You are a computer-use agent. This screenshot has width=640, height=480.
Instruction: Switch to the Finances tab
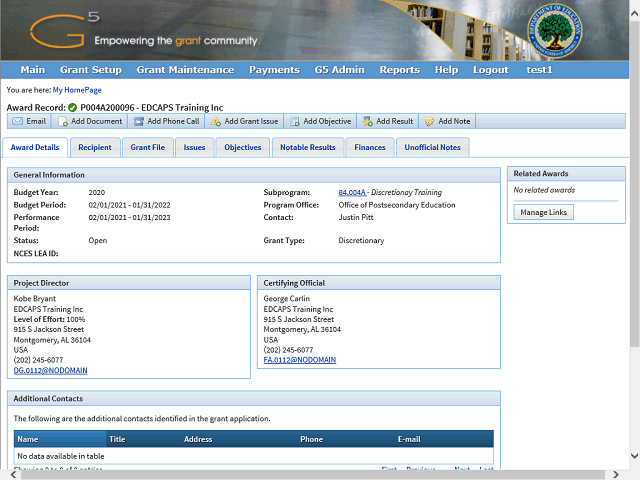(x=370, y=147)
